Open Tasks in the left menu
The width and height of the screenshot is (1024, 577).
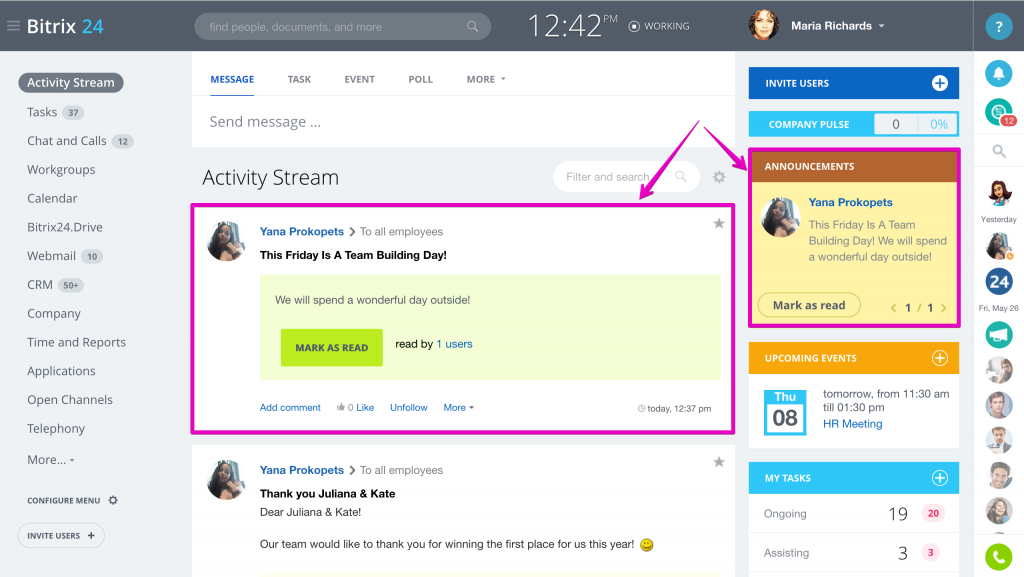(x=42, y=112)
